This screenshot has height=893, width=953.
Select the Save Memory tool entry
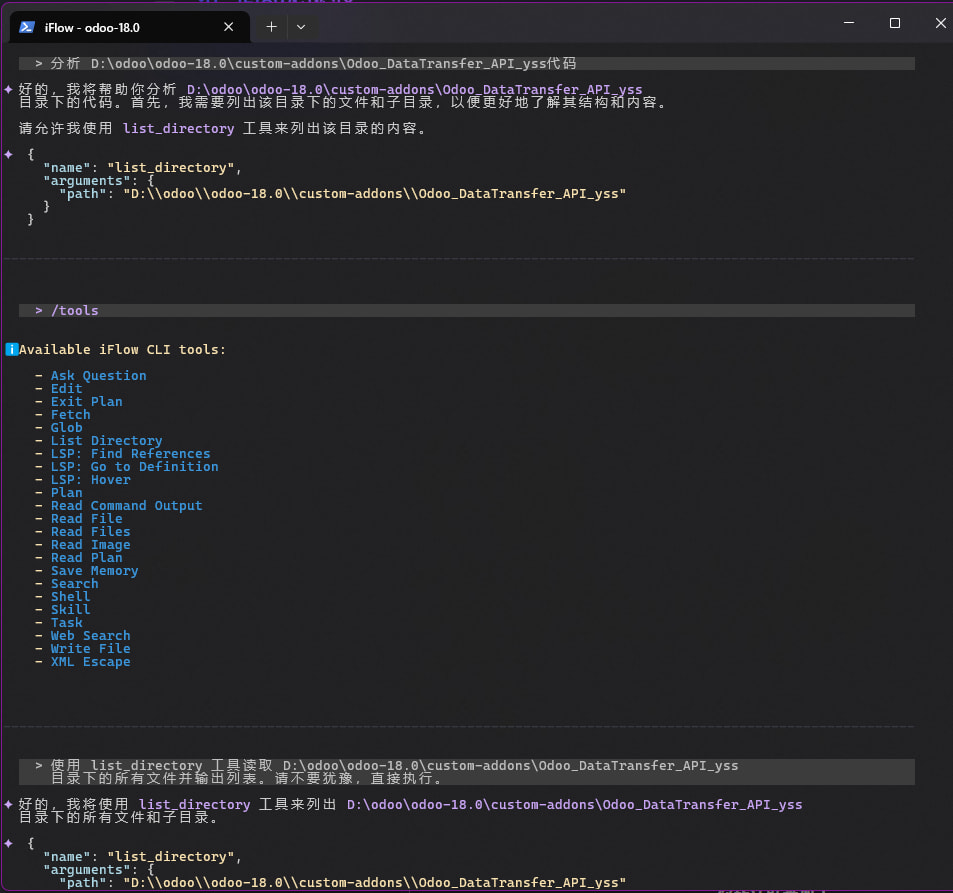click(94, 571)
